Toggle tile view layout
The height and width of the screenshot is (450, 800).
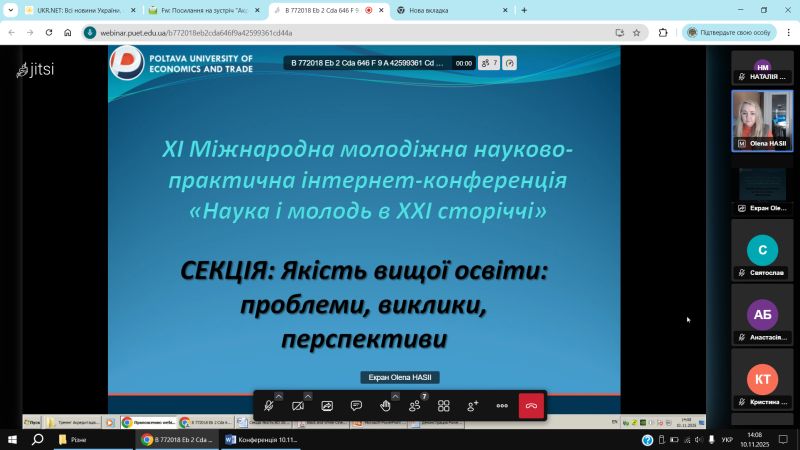[x=444, y=406]
